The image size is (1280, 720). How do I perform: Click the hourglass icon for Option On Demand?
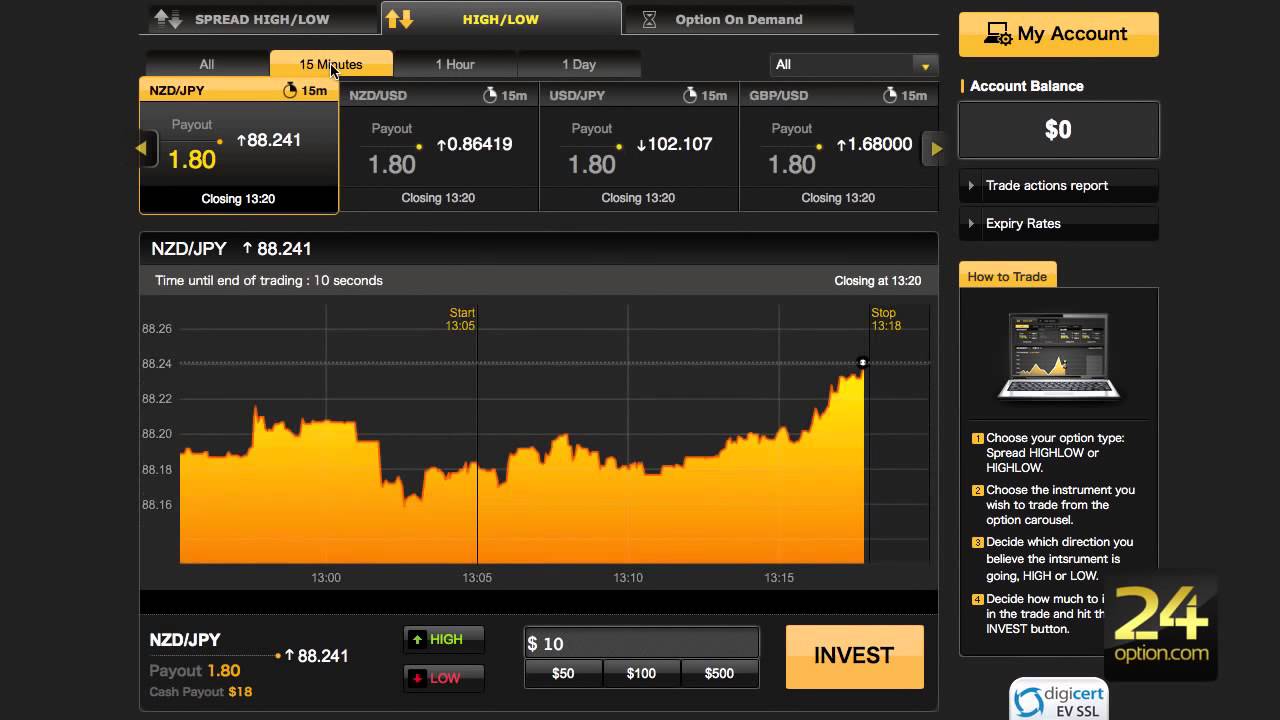[650, 19]
